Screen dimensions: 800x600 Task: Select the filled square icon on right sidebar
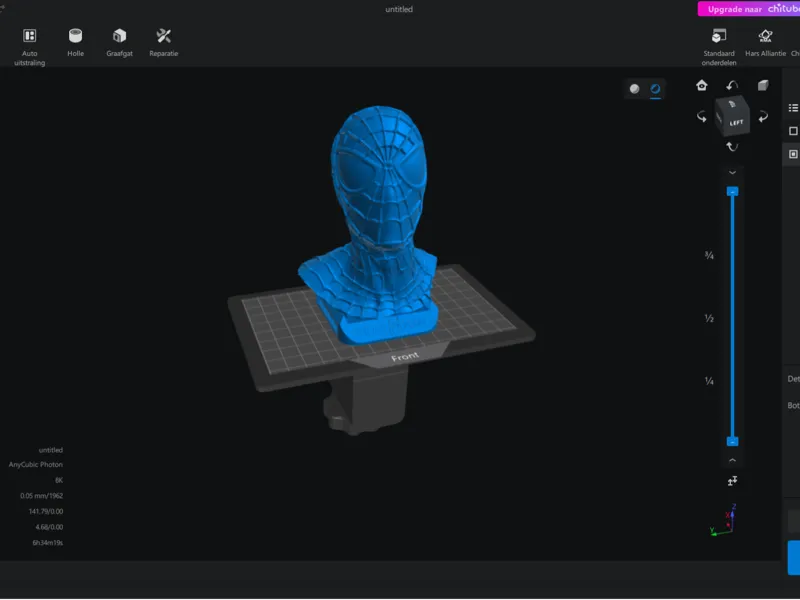[793, 154]
